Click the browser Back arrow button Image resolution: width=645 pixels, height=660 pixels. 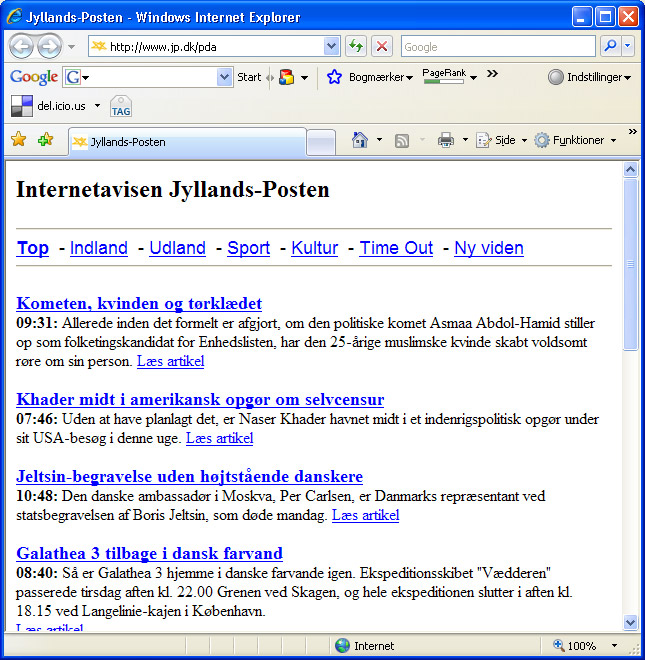click(x=21, y=46)
